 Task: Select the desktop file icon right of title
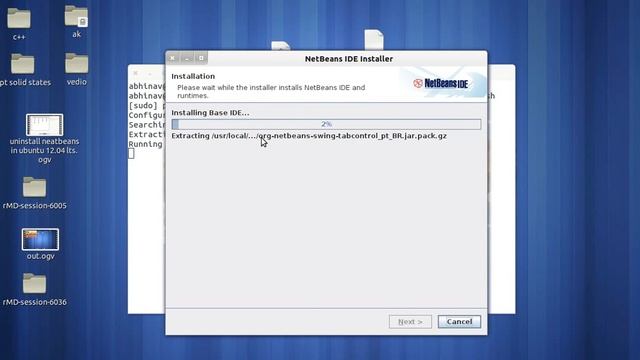point(374,40)
